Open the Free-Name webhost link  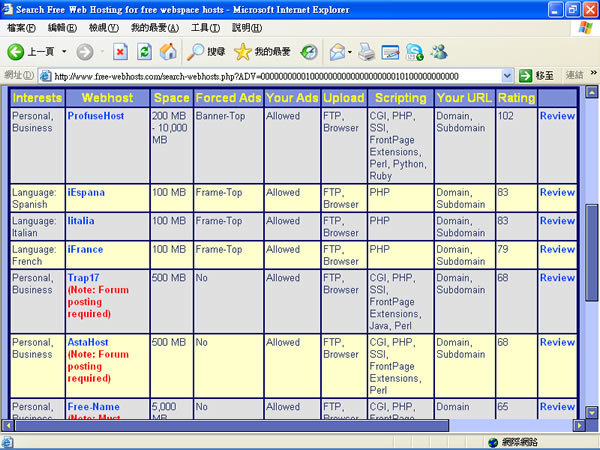click(x=94, y=407)
